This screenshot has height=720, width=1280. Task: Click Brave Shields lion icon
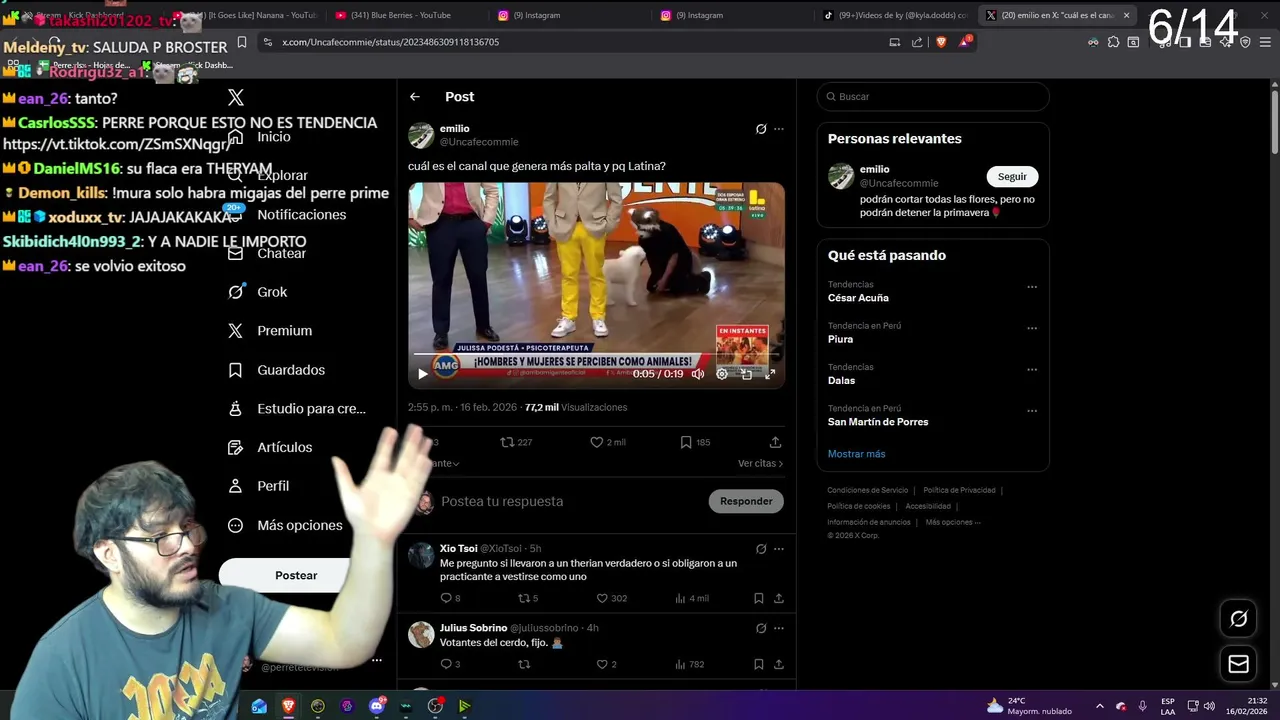click(x=941, y=42)
